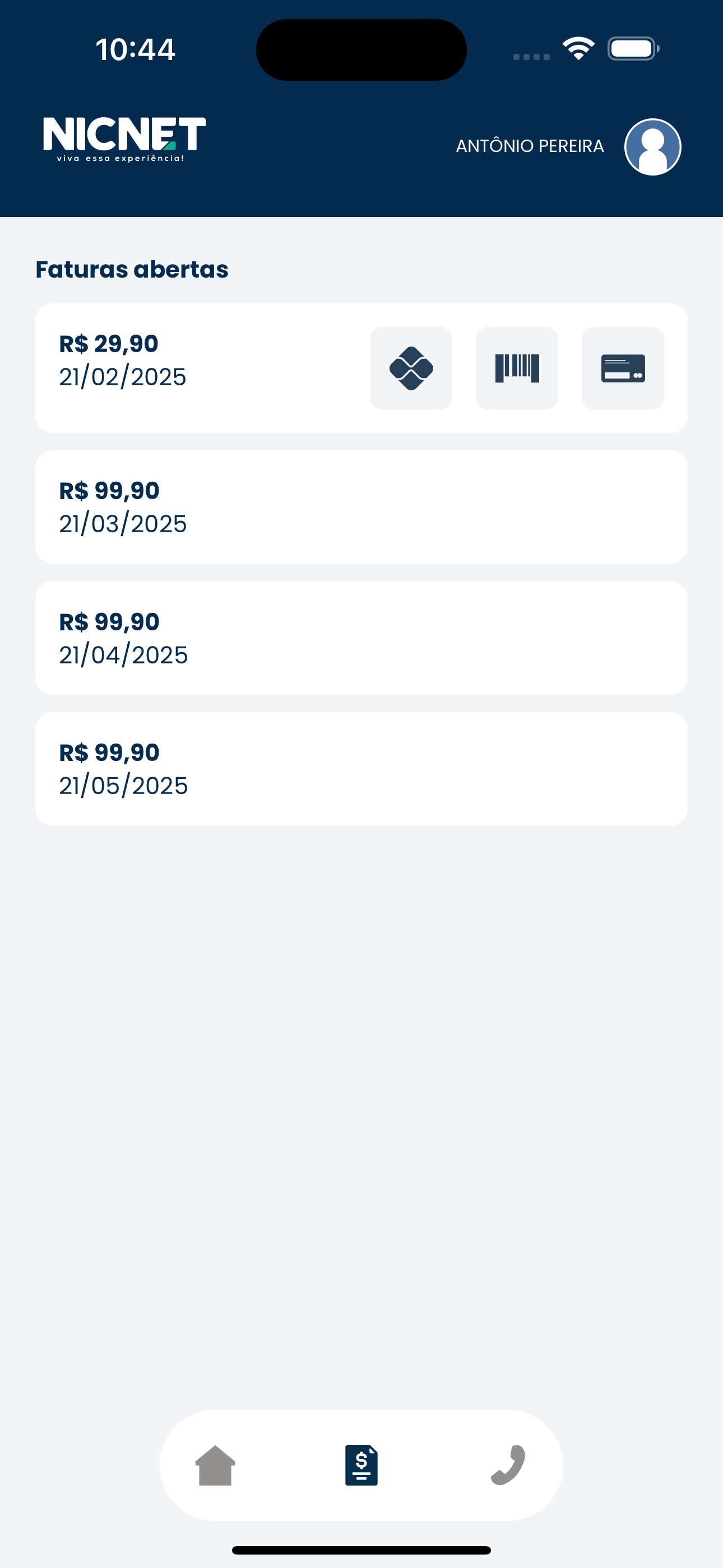The image size is (723, 1568).
Task: Tap the user profile avatar
Action: (652, 147)
